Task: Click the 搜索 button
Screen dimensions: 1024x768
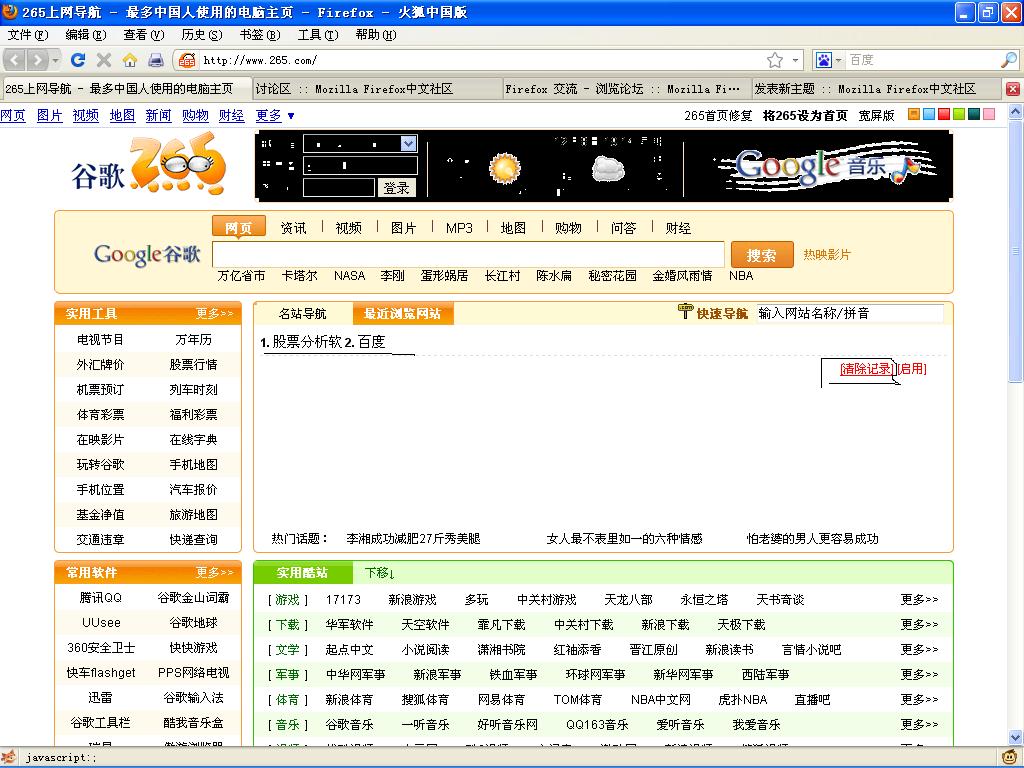Action: click(761, 255)
